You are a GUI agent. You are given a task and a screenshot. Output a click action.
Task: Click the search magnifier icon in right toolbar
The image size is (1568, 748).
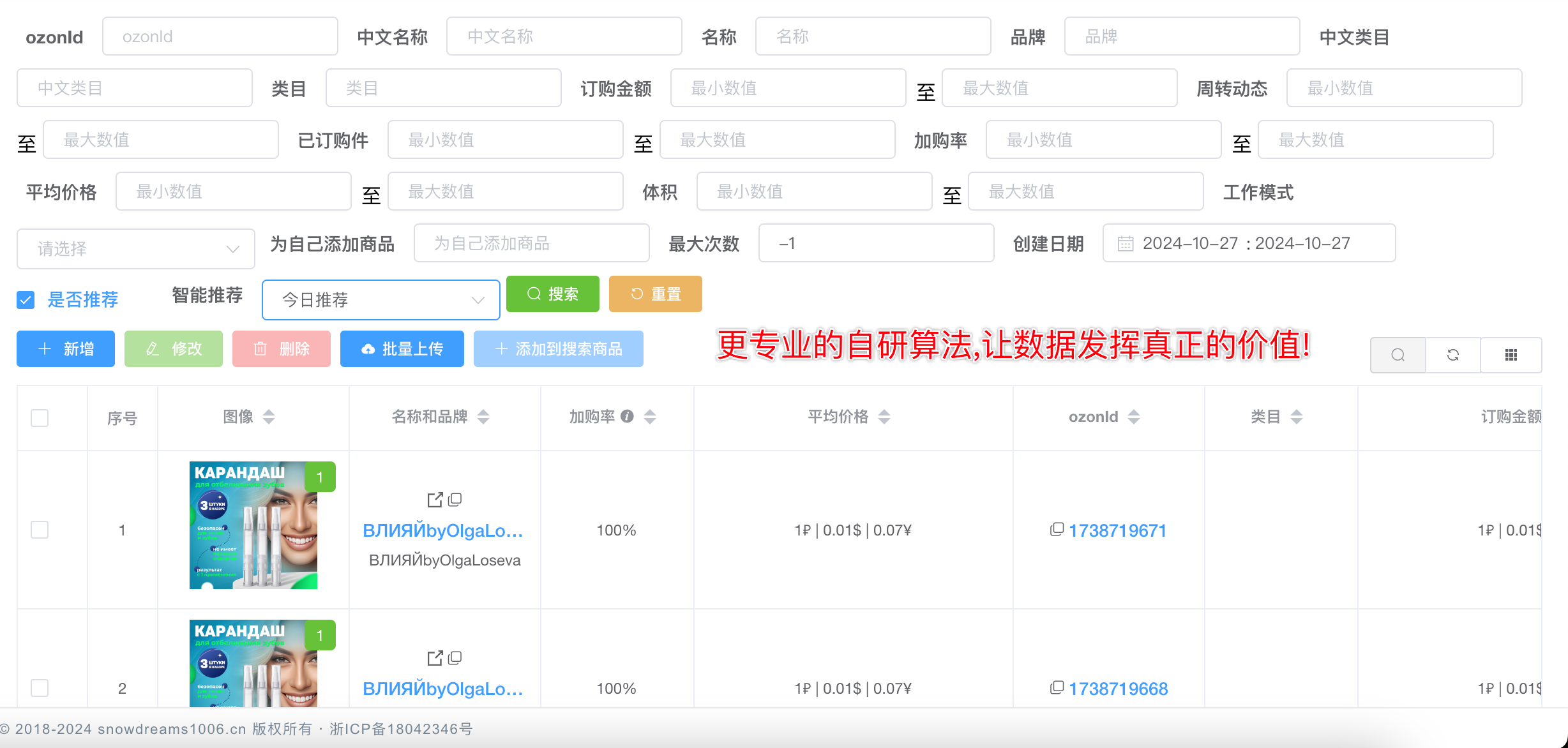(x=1398, y=355)
